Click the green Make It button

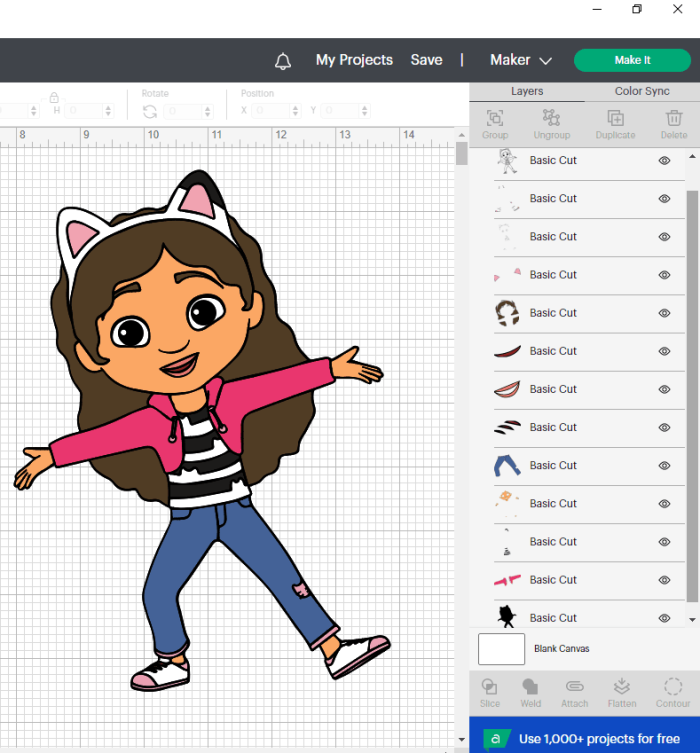tap(632, 60)
